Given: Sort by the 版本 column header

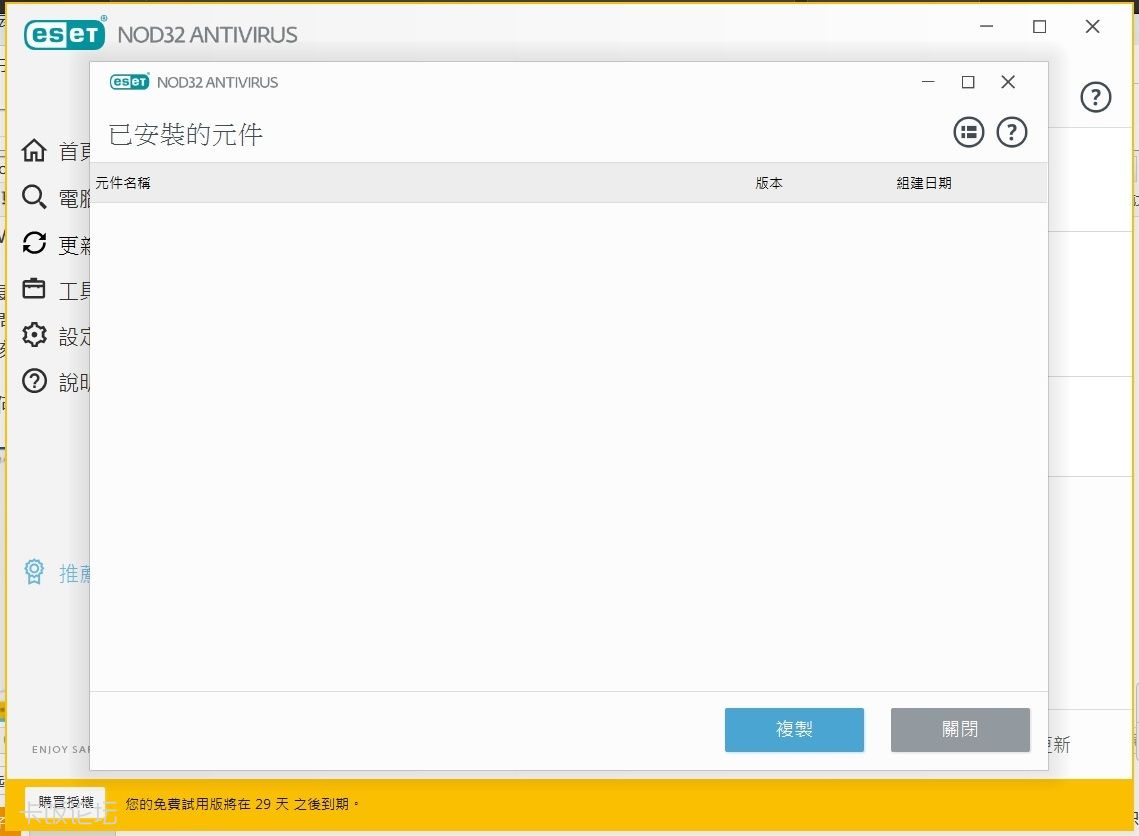Looking at the screenshot, I should pyautogui.click(x=769, y=183).
